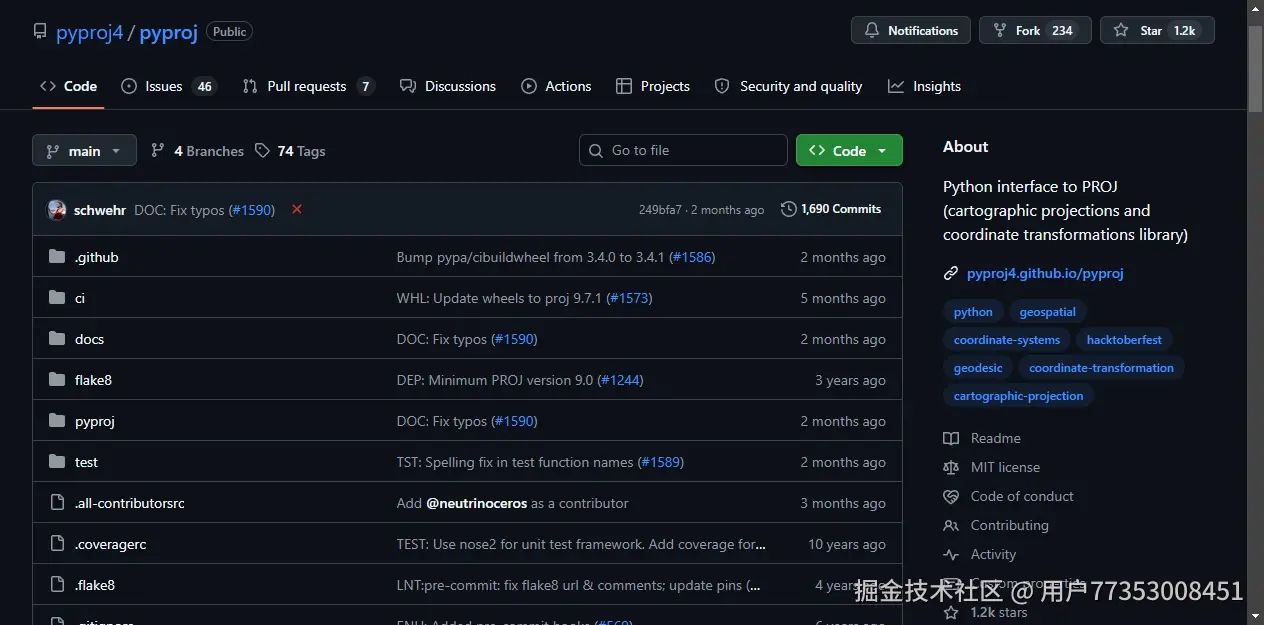Open pull request #1589 link

pos(660,462)
